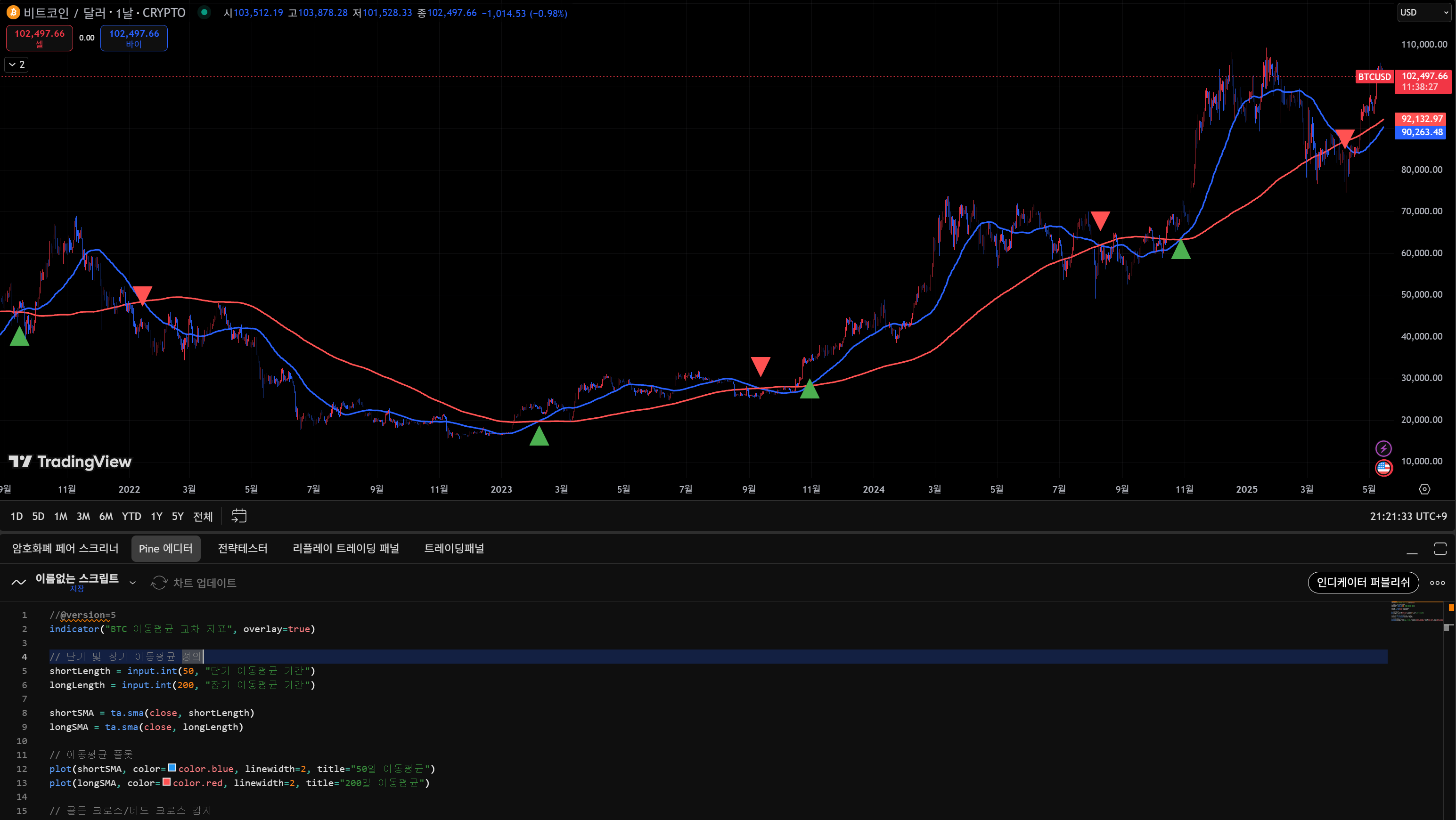
Task: Open the USD currency dropdown
Action: (x=1423, y=12)
